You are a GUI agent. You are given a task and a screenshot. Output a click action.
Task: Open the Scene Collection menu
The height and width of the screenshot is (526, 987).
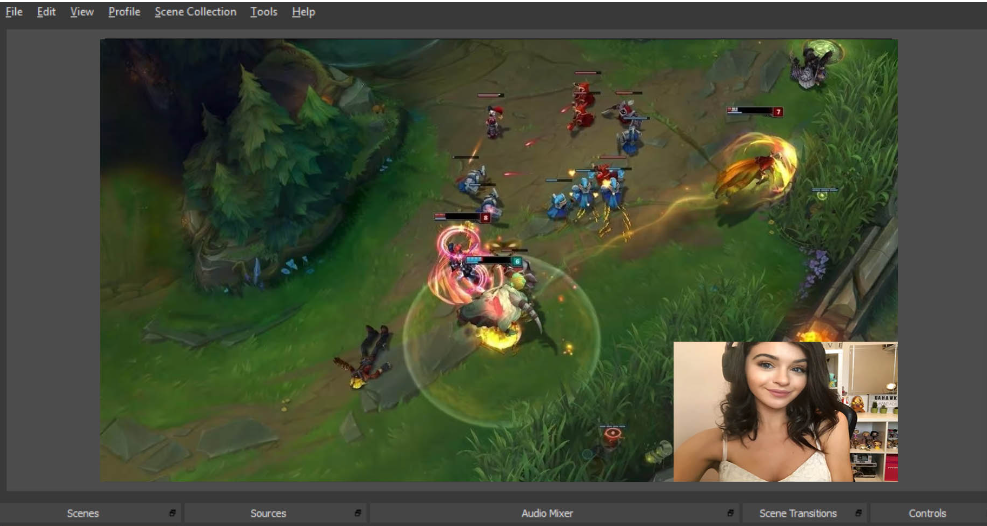pyautogui.click(x=195, y=12)
